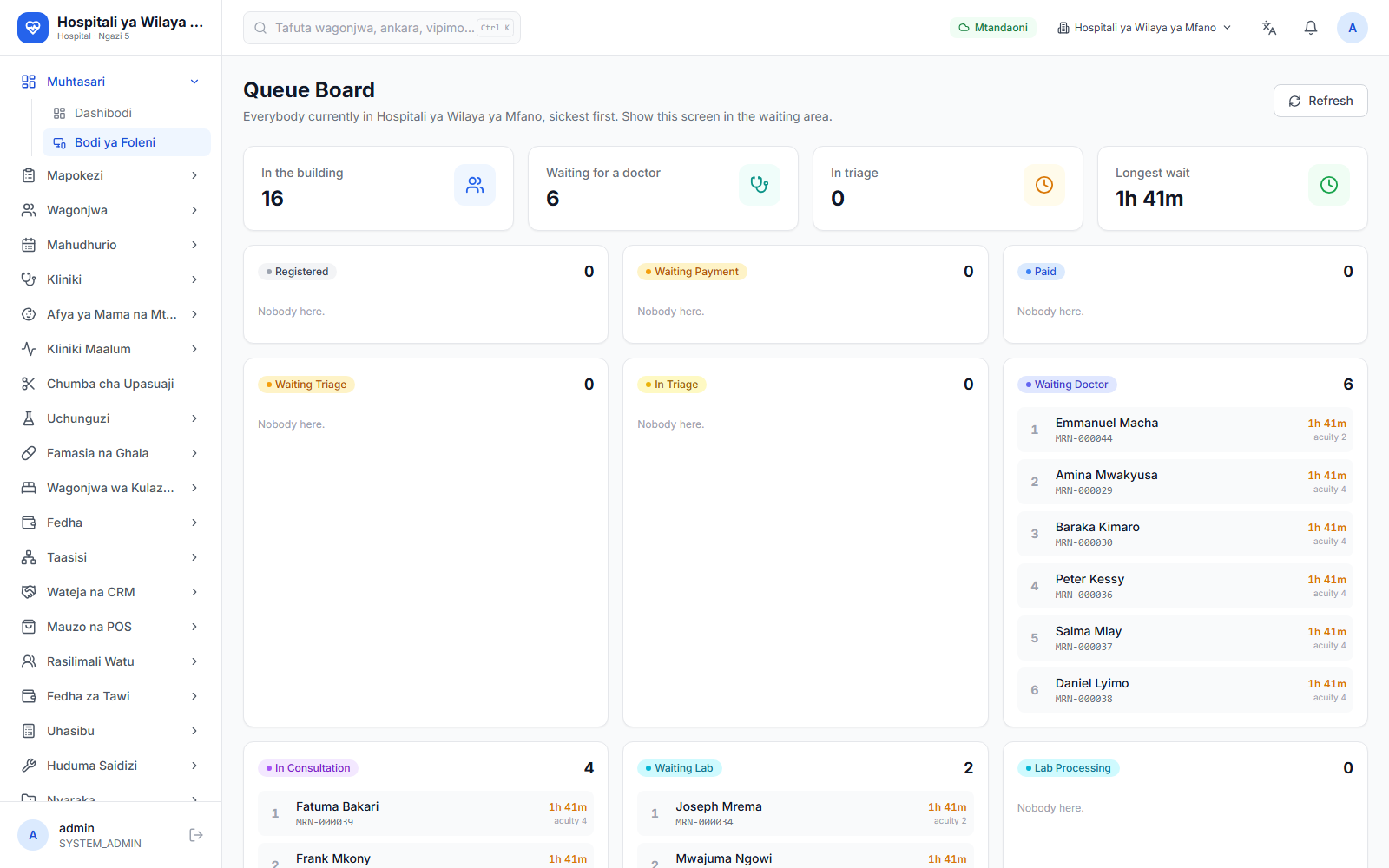This screenshot has height=868, width=1389.
Task: Click the Waiting for a doctor stethoscope icon
Action: click(760, 185)
